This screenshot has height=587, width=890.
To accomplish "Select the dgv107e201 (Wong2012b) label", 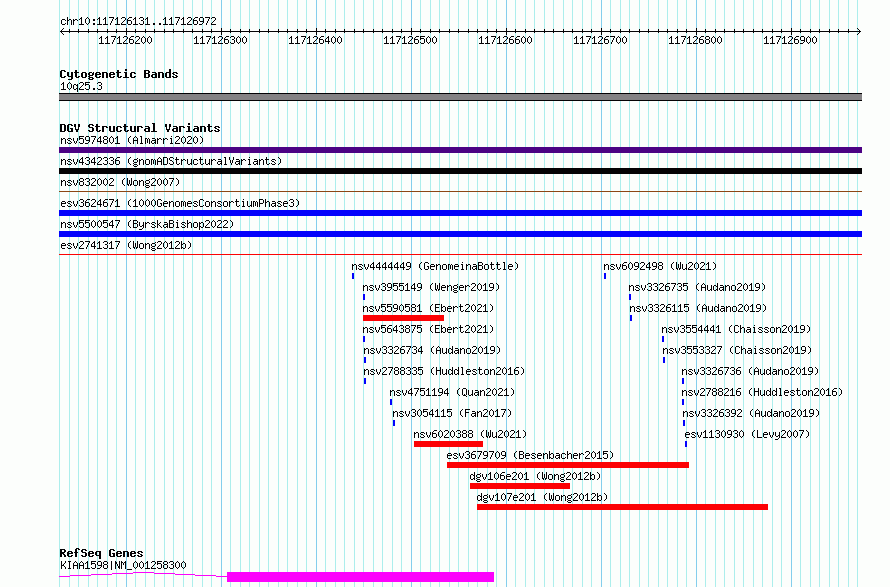I will pyautogui.click(x=542, y=497).
